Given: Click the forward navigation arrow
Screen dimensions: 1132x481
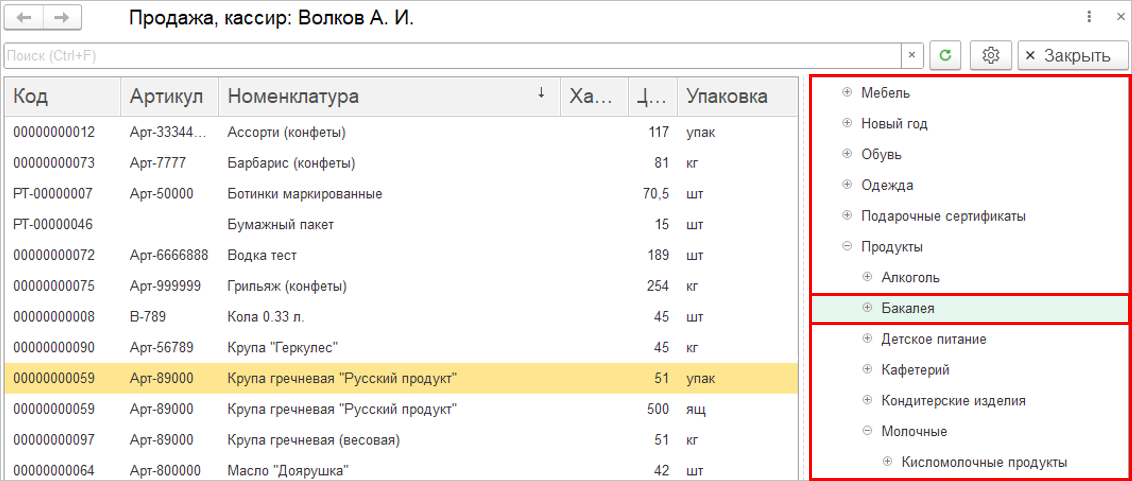Looking at the screenshot, I should 62,18.
